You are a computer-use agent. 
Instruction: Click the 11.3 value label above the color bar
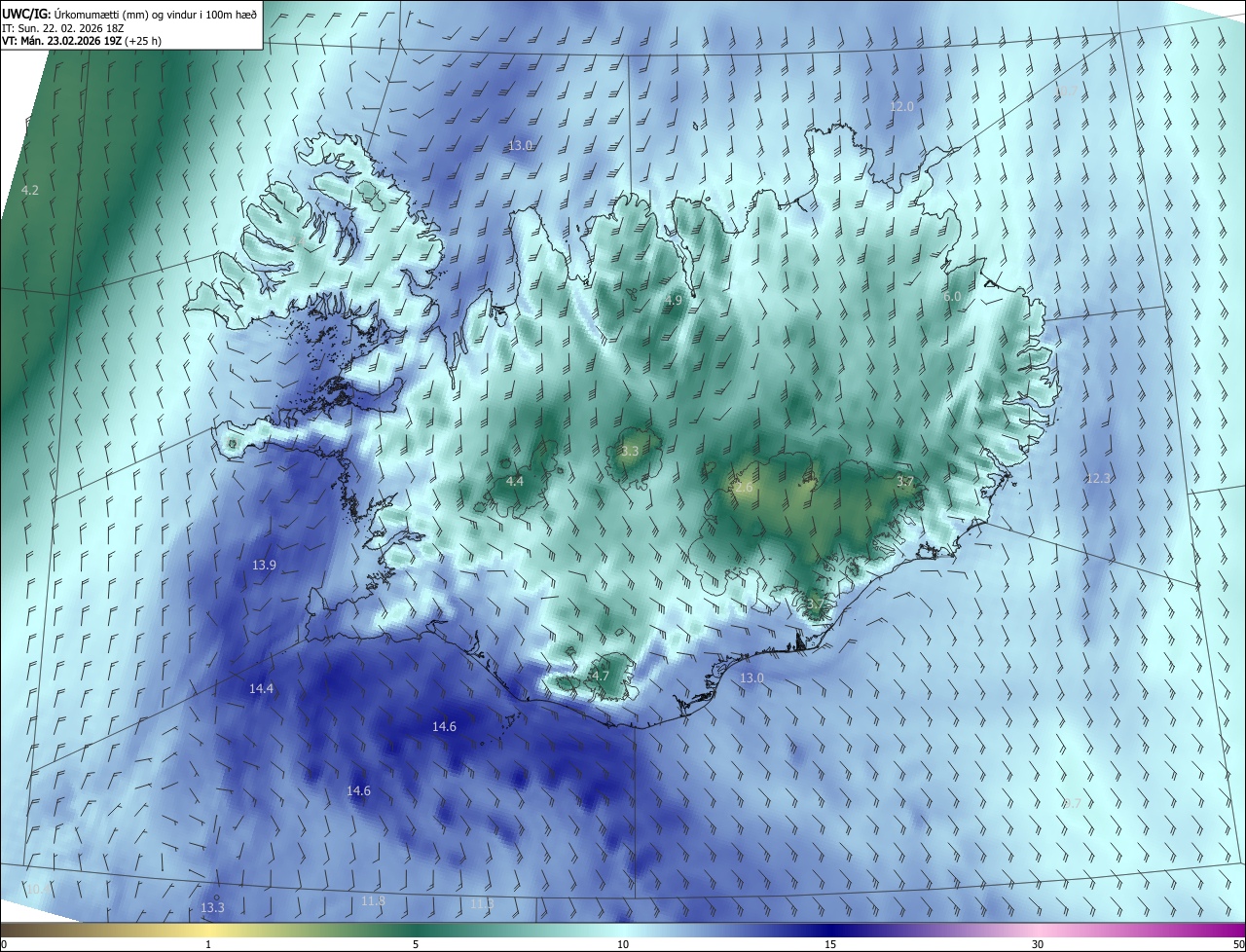point(482,904)
